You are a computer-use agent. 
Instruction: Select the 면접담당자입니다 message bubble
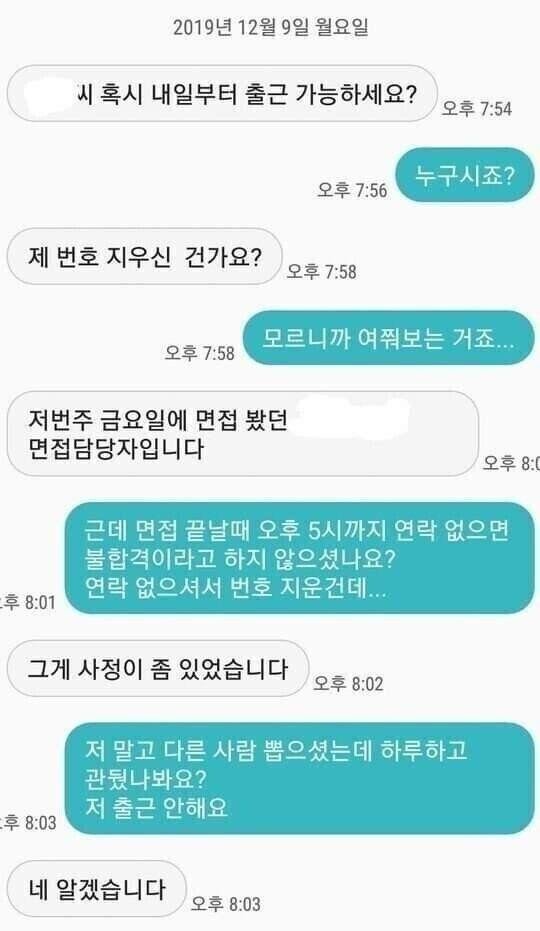(242, 433)
